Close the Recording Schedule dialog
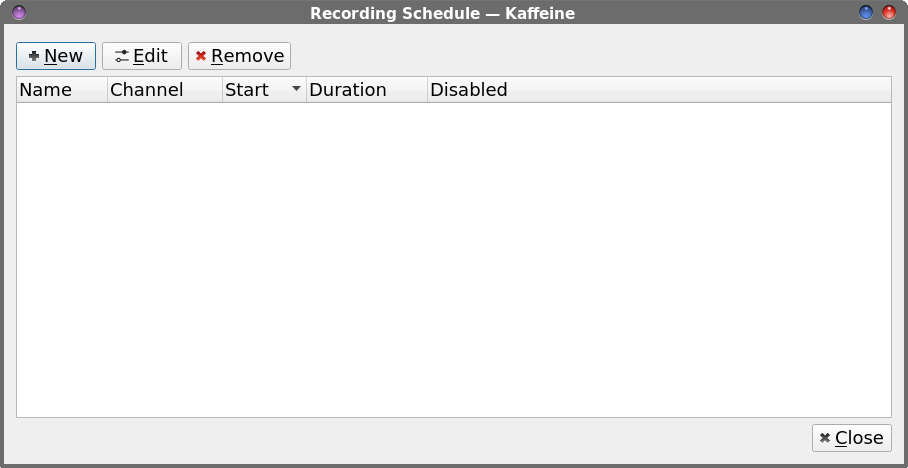The width and height of the screenshot is (908, 468). point(852,438)
